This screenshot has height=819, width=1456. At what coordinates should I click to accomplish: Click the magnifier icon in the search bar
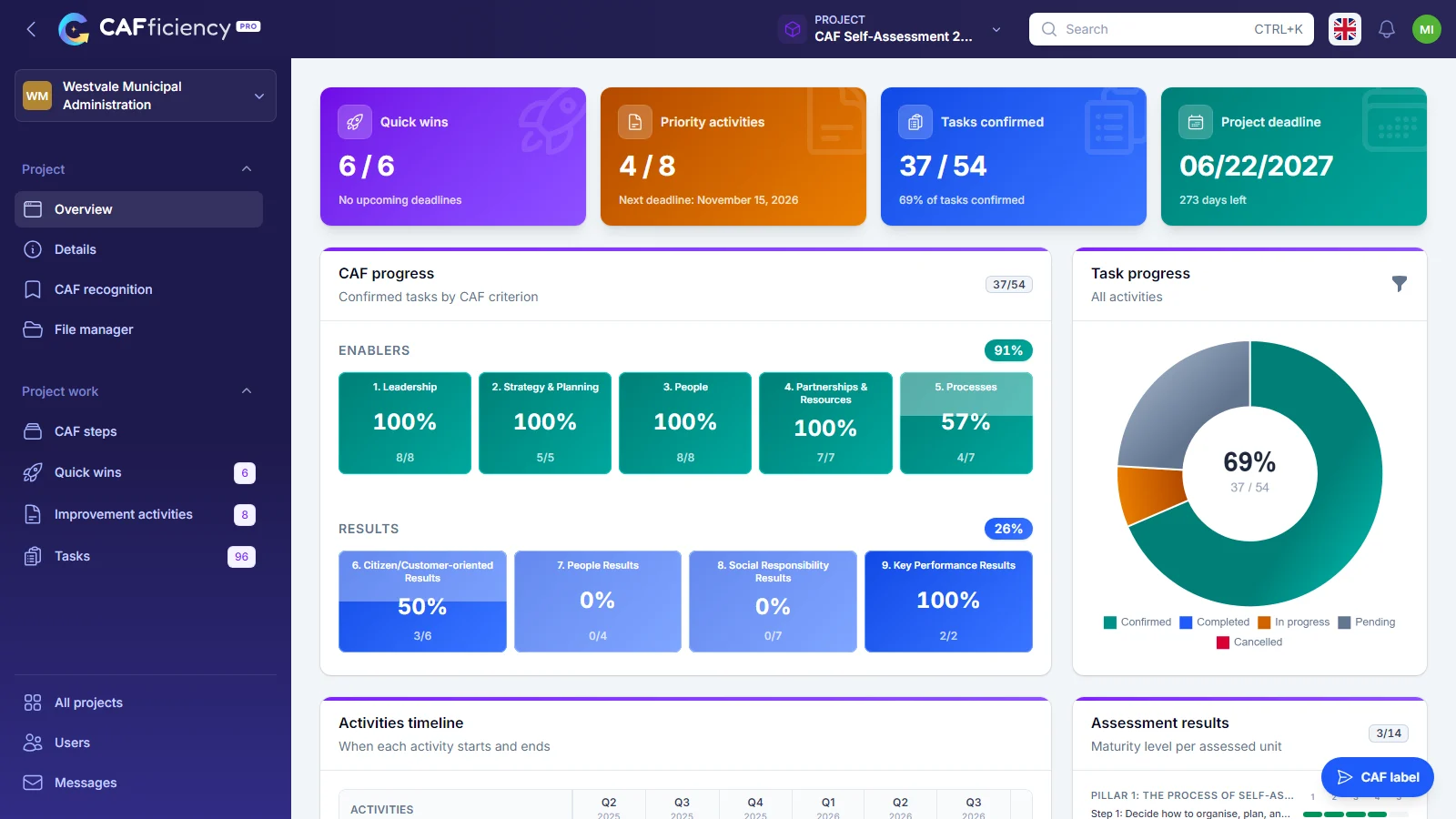point(1049,29)
